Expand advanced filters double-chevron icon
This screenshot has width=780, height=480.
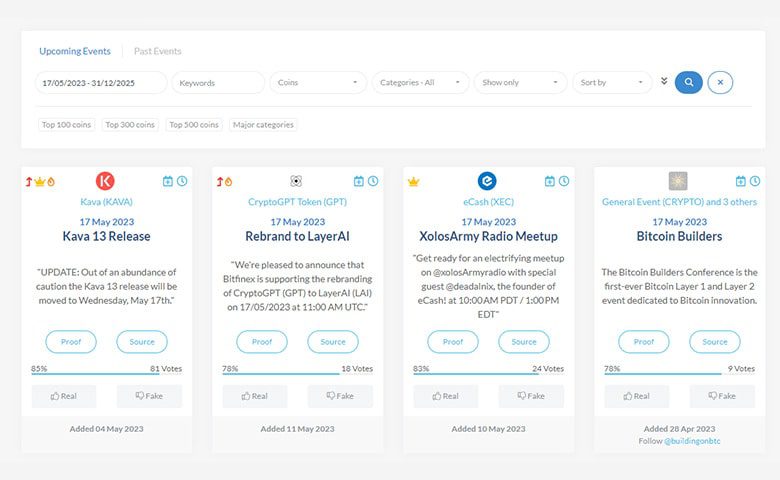tap(664, 81)
